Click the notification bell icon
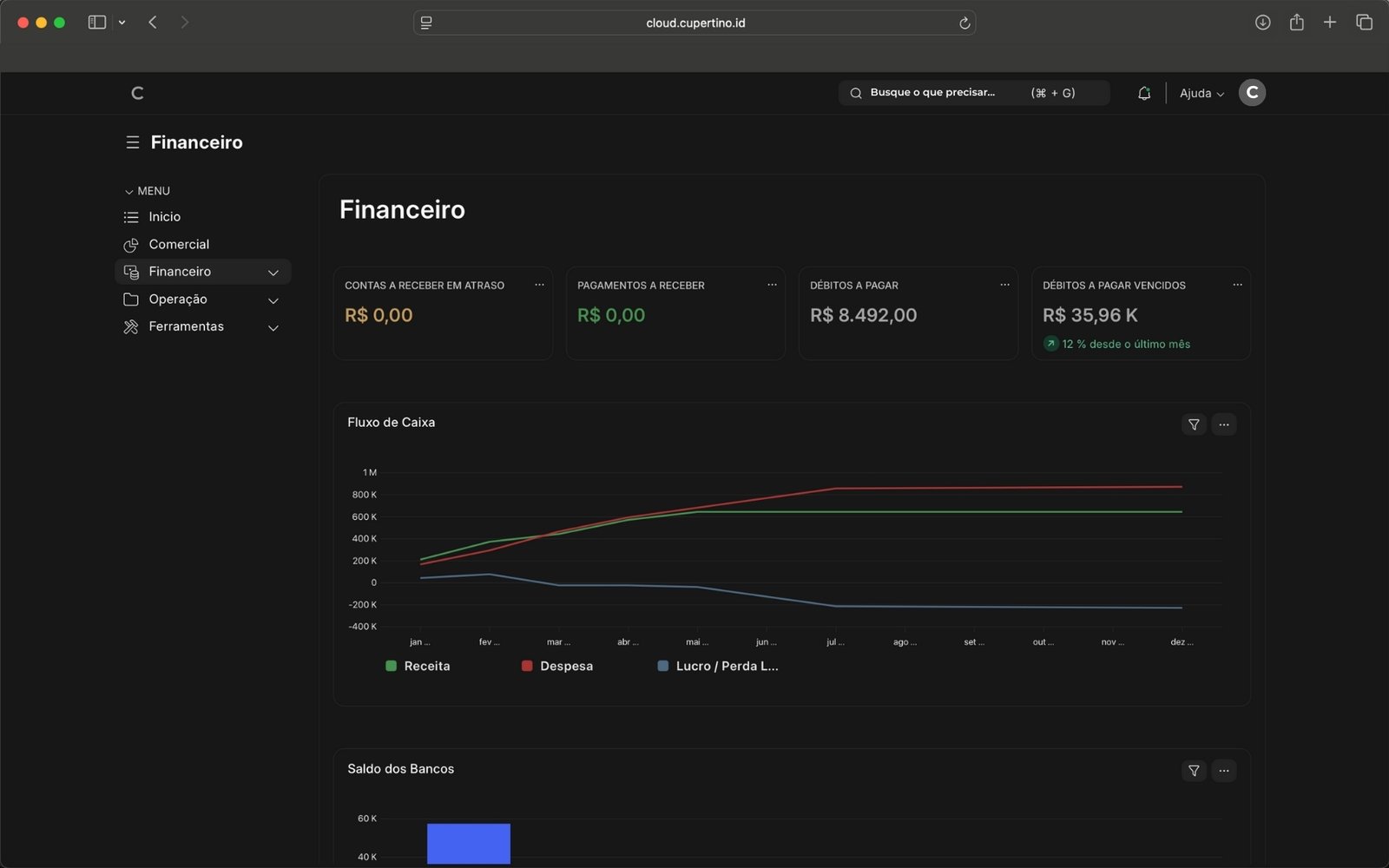 tap(1143, 93)
